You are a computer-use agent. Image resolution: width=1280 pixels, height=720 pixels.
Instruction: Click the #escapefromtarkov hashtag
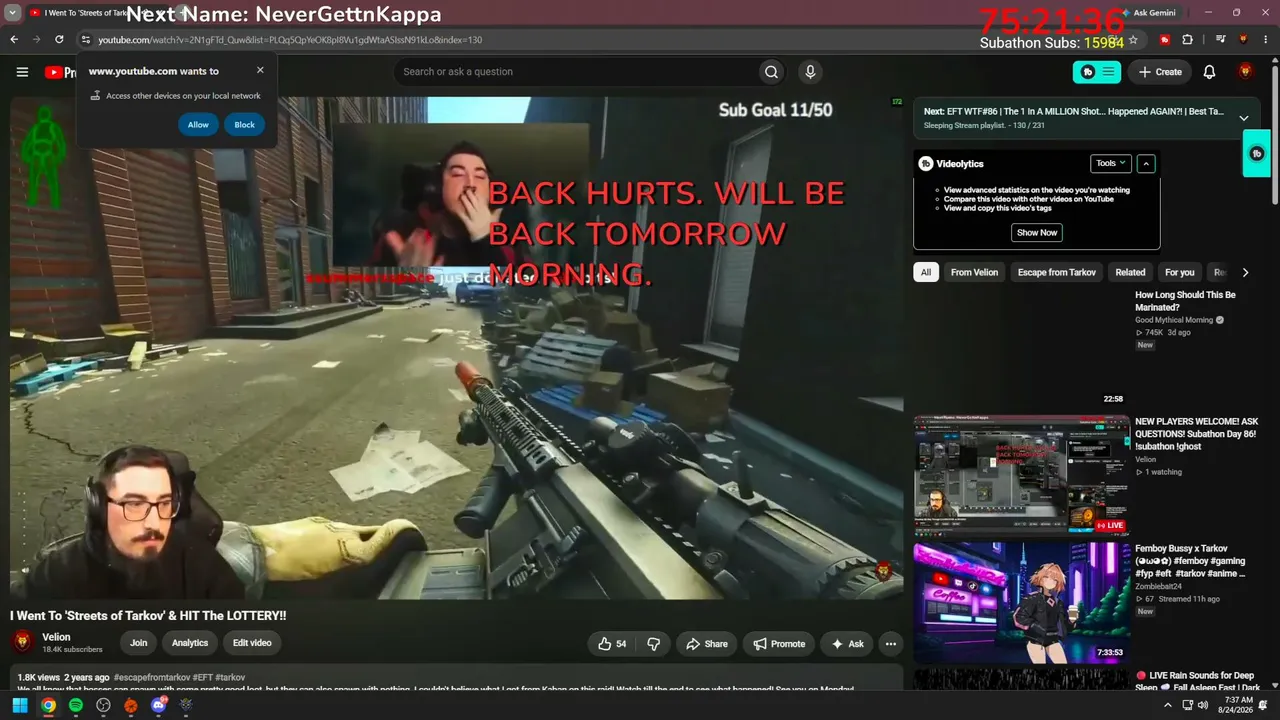tap(150, 677)
